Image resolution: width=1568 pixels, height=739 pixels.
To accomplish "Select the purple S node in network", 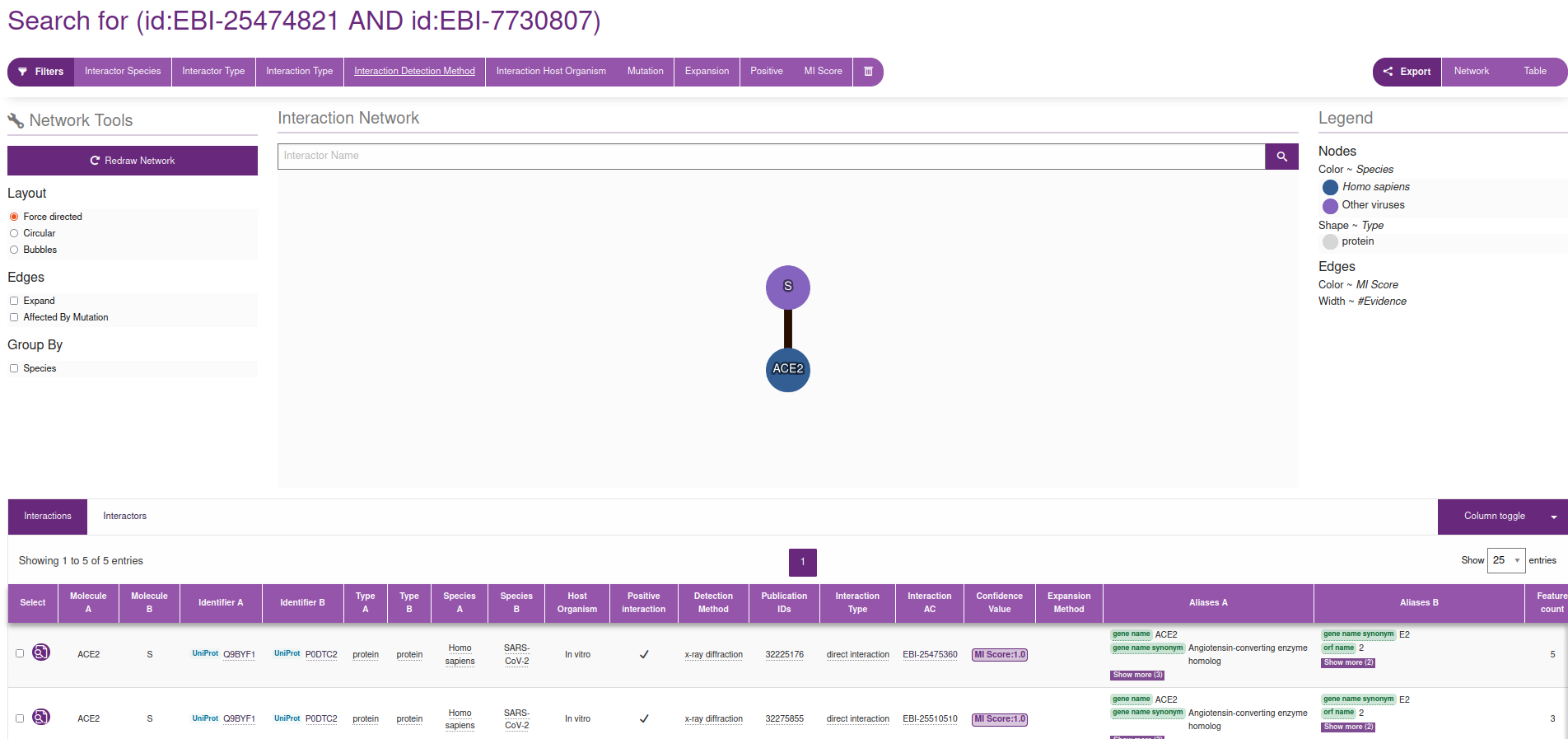I will 787,287.
